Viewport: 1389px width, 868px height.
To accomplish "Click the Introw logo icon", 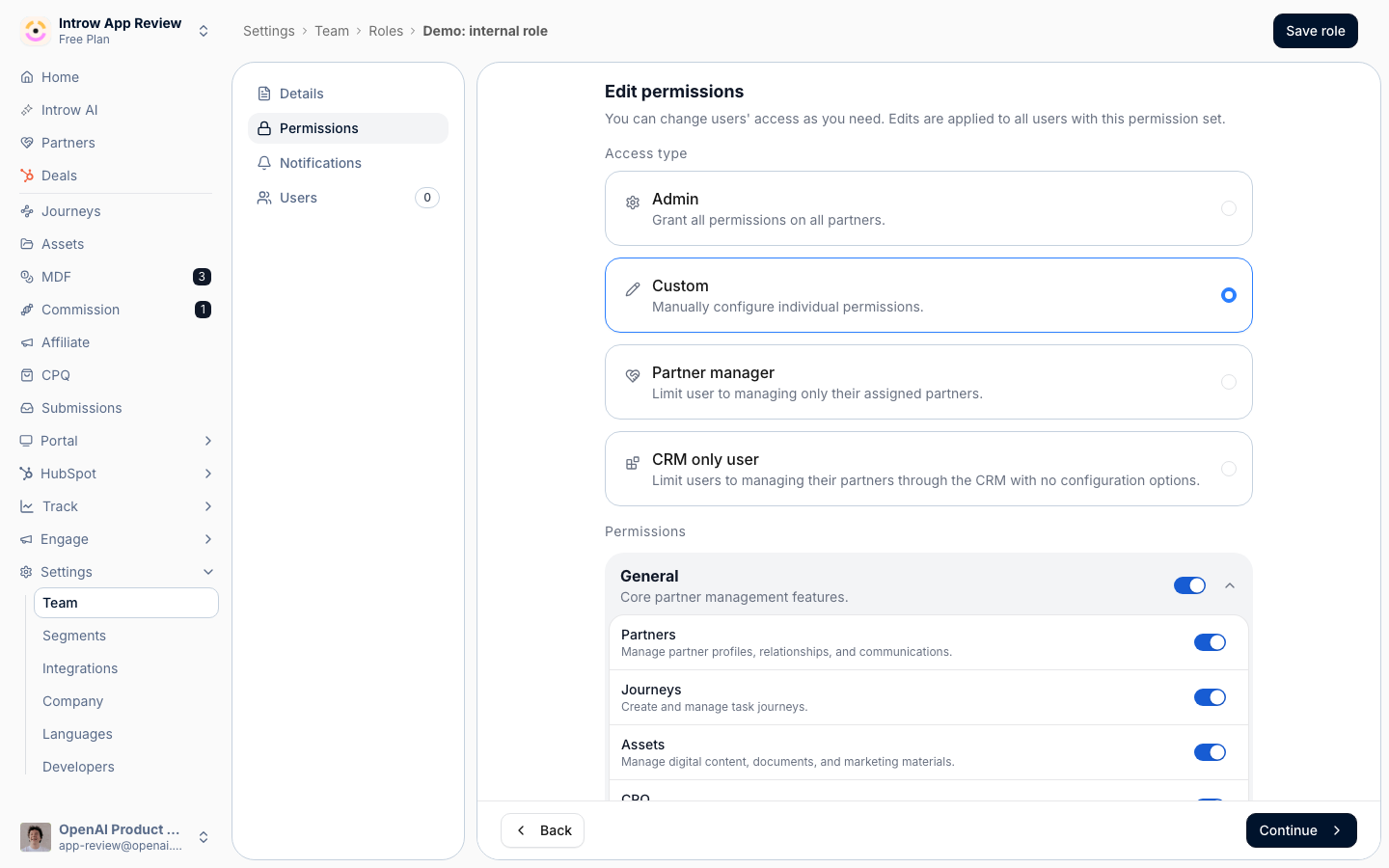I will 36,31.
